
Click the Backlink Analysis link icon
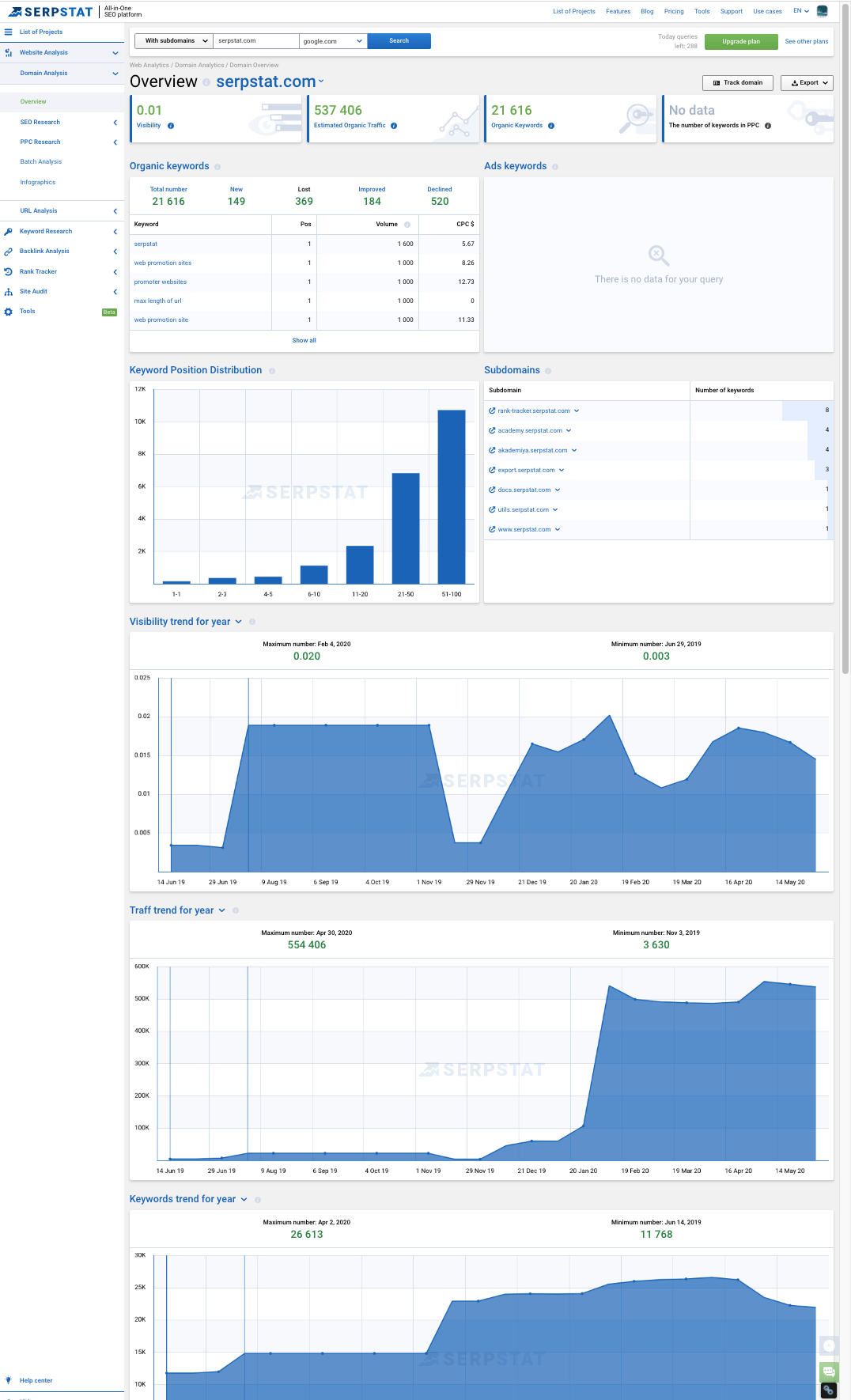click(8, 252)
